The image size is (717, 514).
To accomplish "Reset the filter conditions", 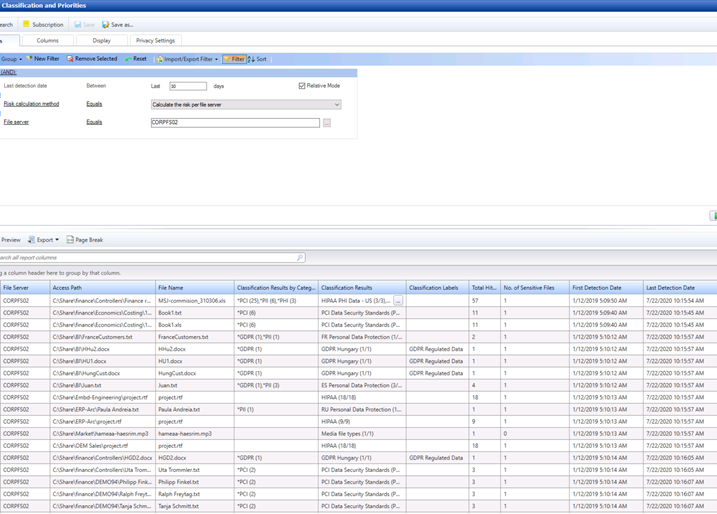I will tap(129, 59).
